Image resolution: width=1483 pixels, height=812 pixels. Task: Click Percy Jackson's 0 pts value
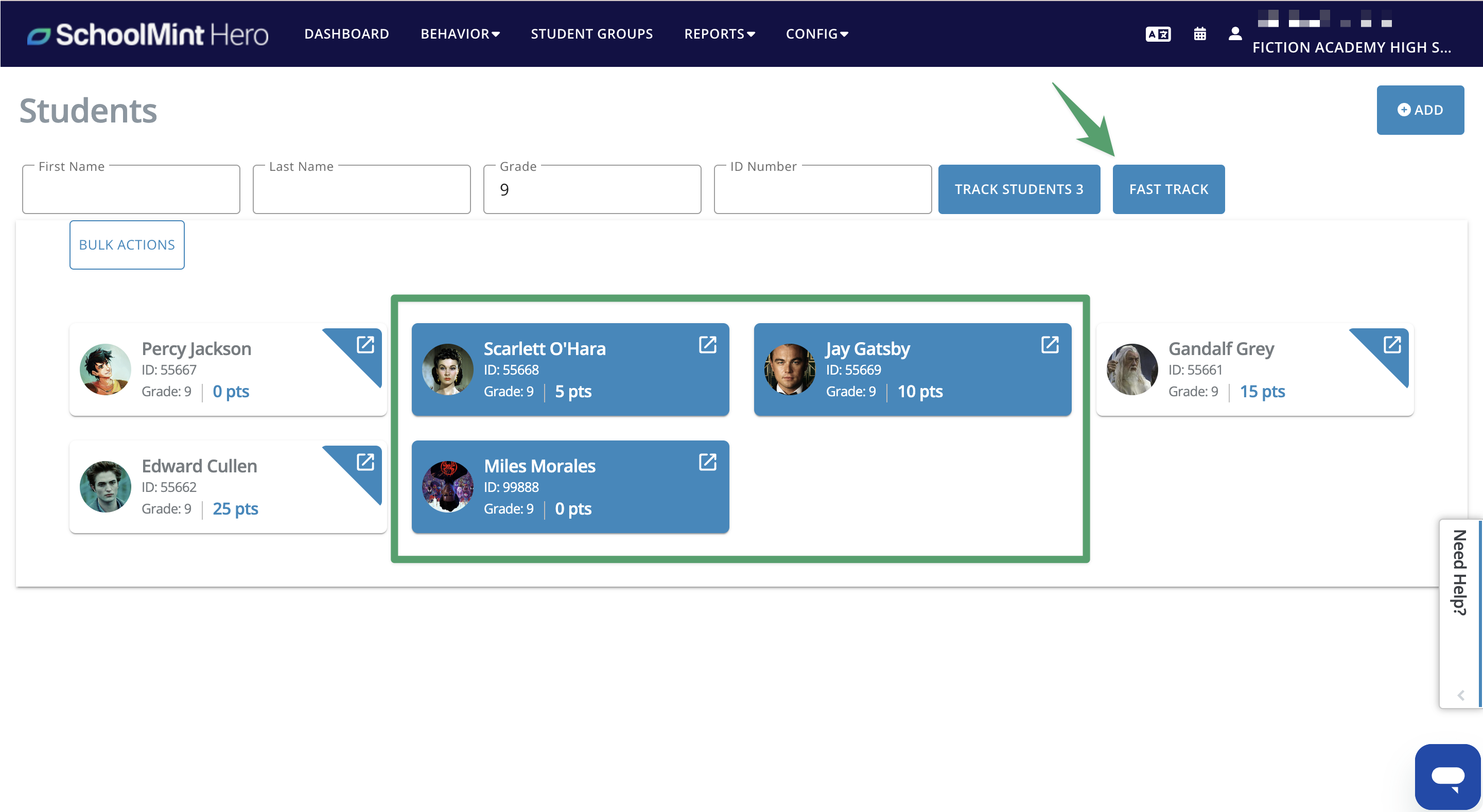[x=231, y=391]
